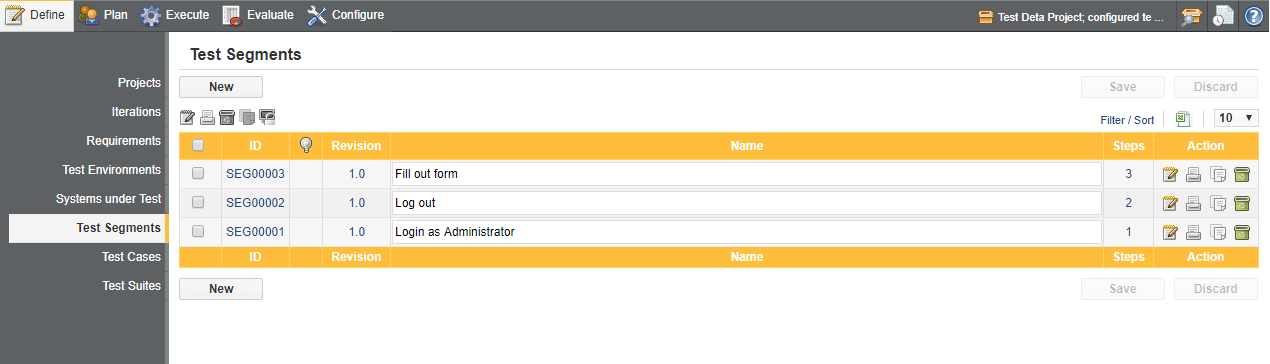
Task: Open the Filter / Sort link
Action: click(x=1127, y=120)
